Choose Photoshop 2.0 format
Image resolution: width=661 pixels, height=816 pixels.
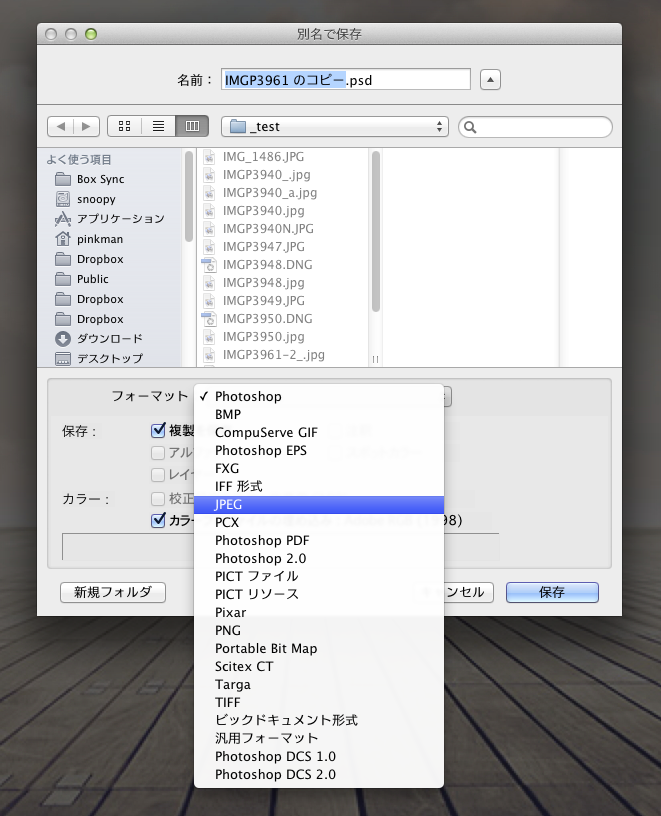(x=319, y=558)
